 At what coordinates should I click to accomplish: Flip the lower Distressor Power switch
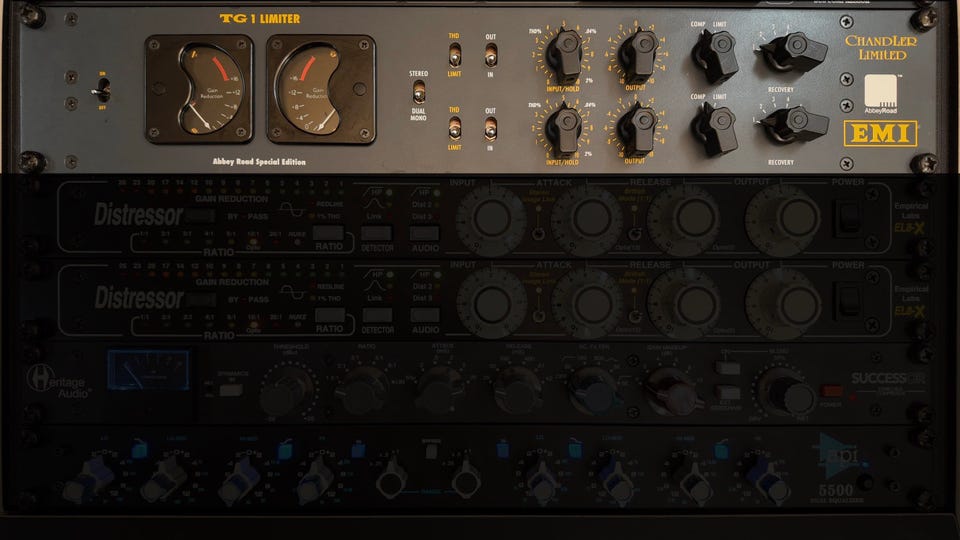point(847,302)
